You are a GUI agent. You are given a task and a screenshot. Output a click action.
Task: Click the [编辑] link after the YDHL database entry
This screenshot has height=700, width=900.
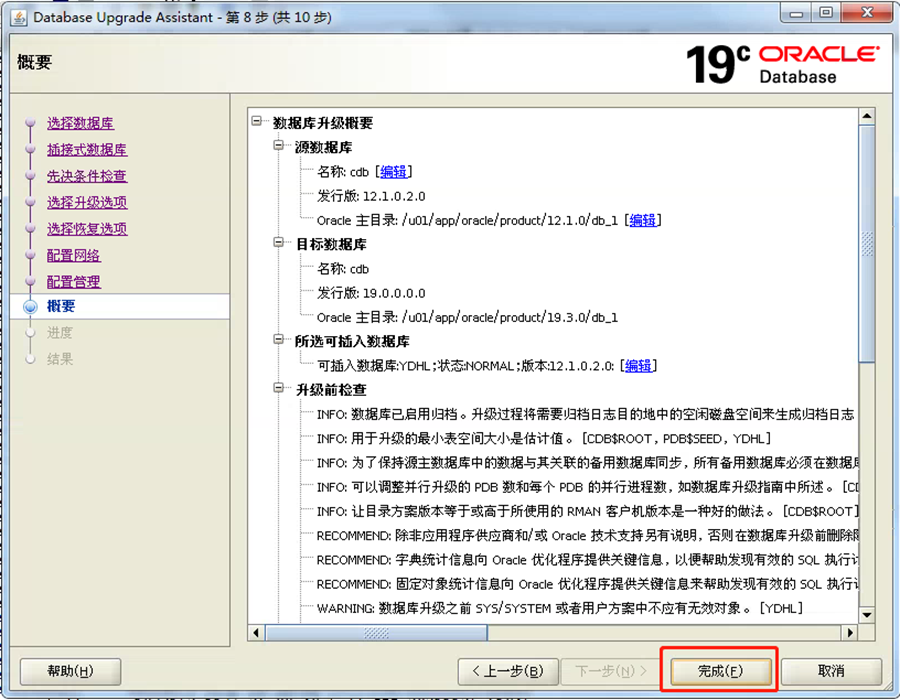coord(639,365)
